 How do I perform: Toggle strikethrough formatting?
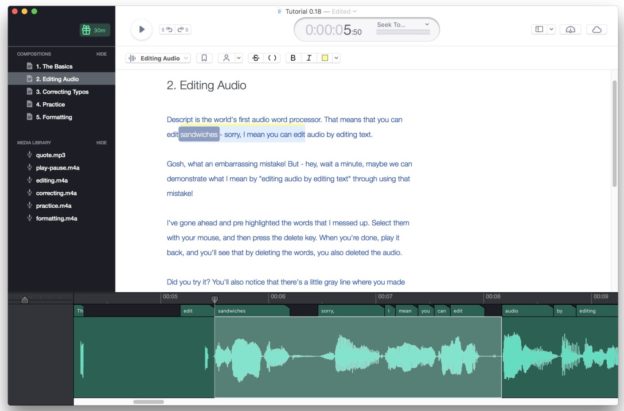click(x=256, y=58)
